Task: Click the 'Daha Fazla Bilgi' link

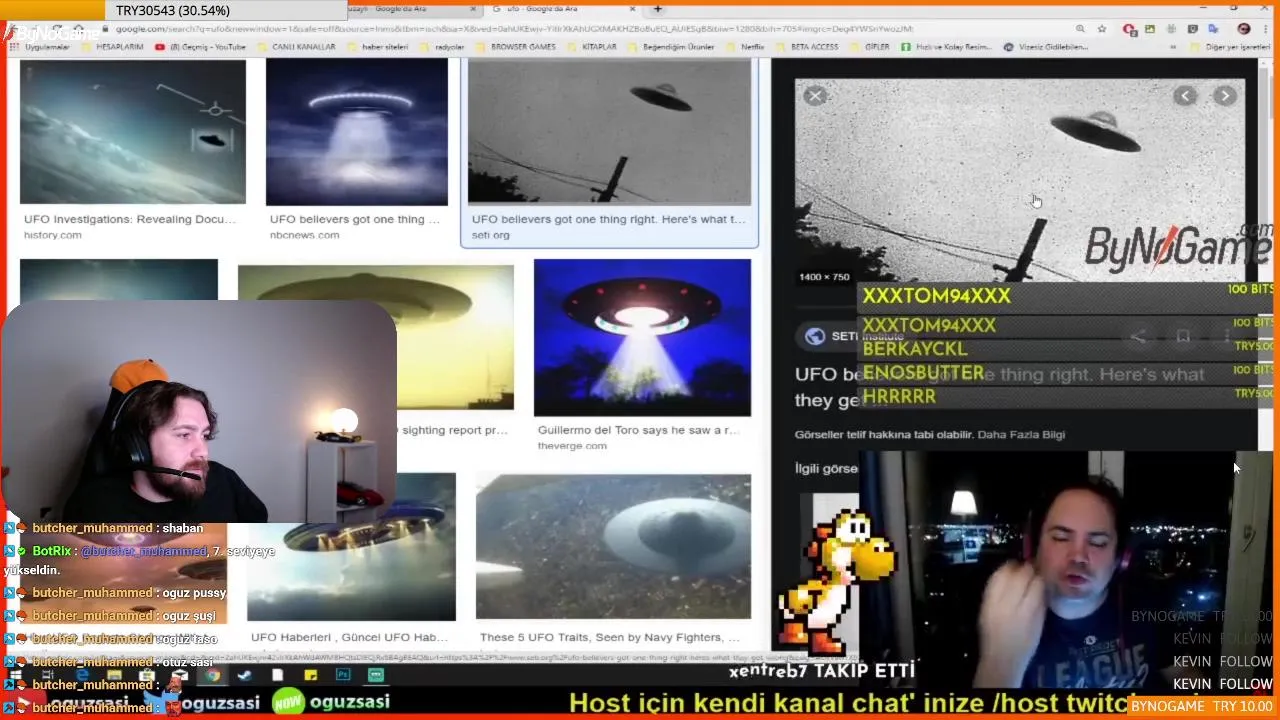Action: [1021, 434]
